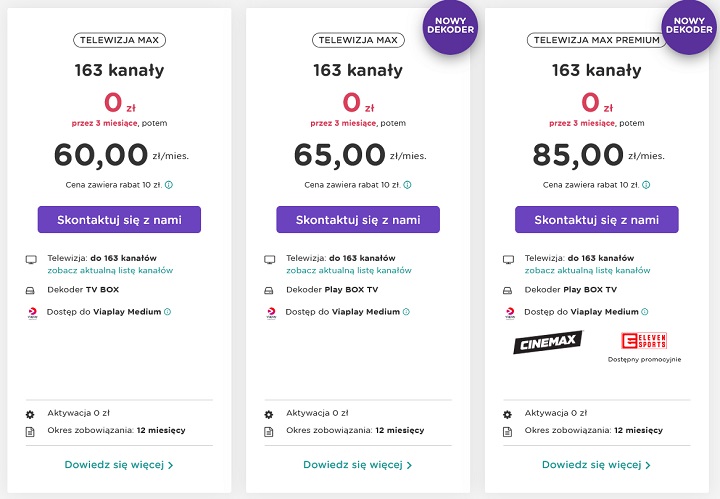Image resolution: width=720 pixels, height=499 pixels.
Task: Click info icon beside 65,00 plan rebate note
Action: pos(408,185)
